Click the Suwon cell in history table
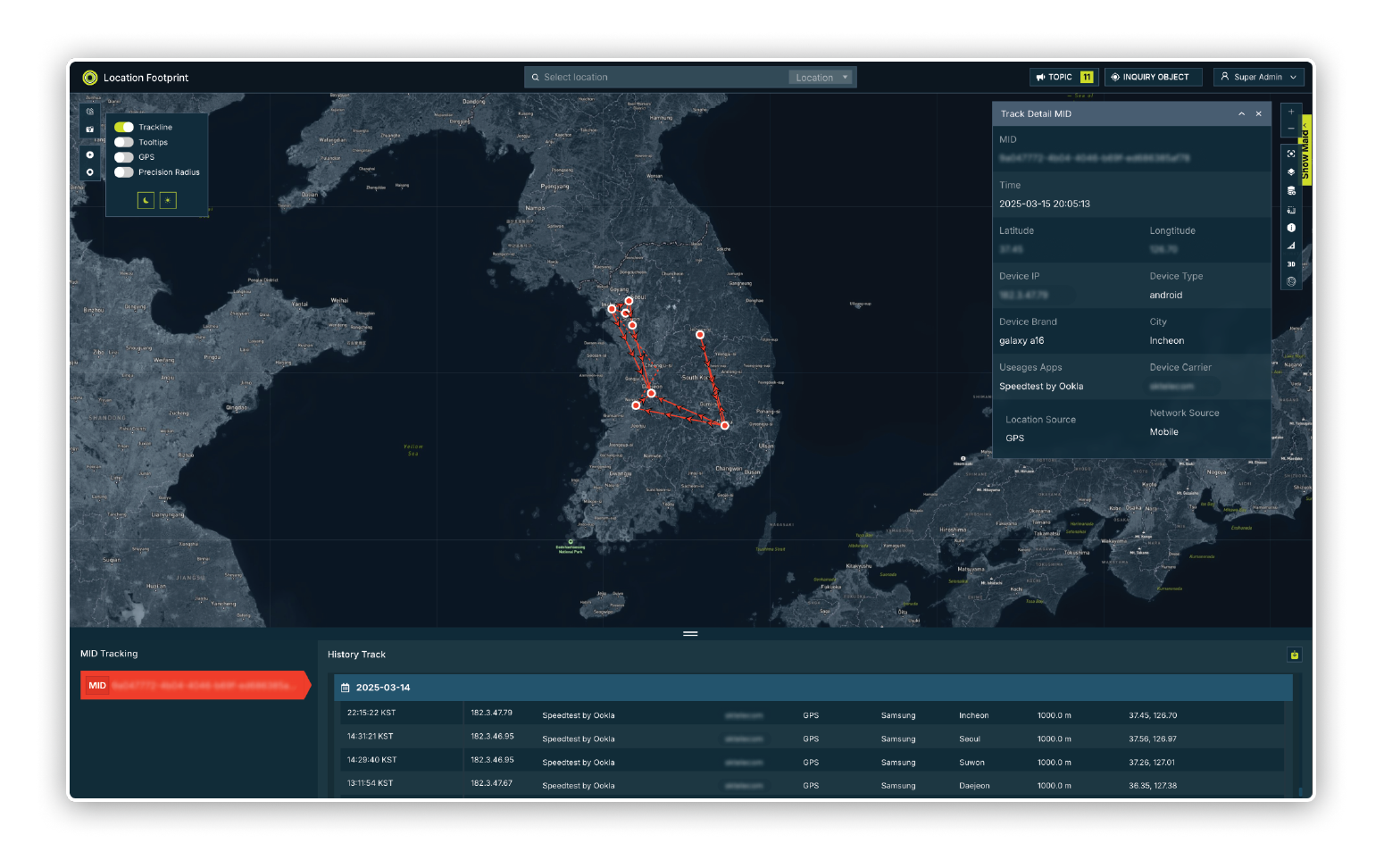Screen dimensions: 1384x868 pyautogui.click(x=971, y=763)
